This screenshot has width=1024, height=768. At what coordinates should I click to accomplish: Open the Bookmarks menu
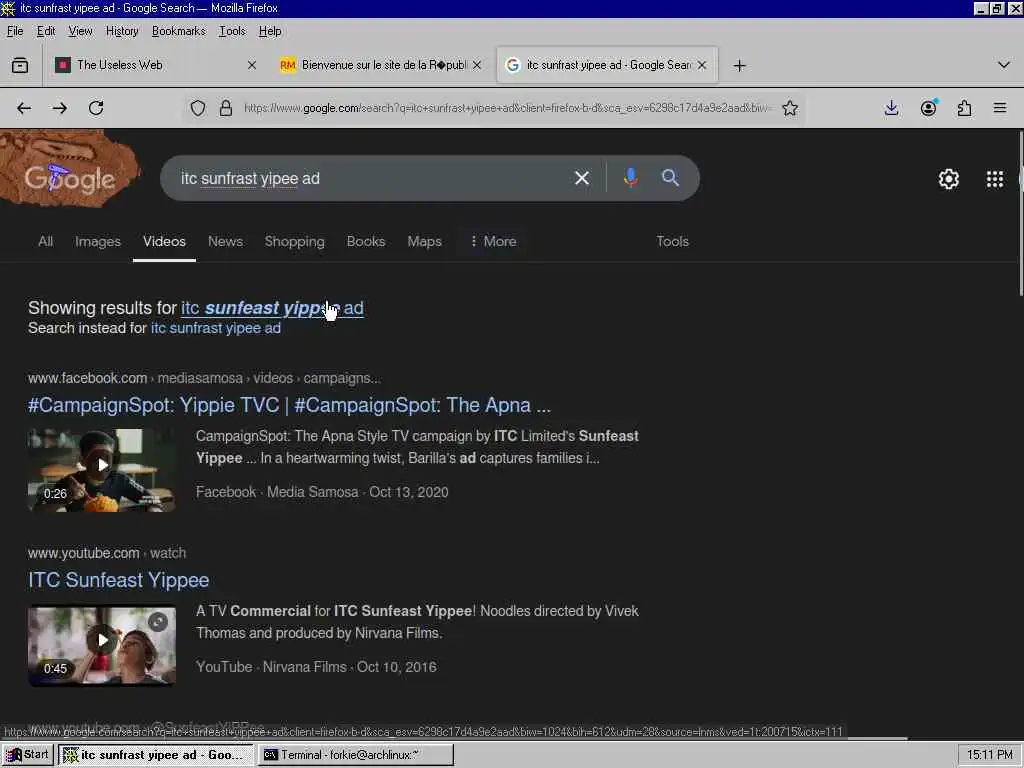pyautogui.click(x=178, y=31)
